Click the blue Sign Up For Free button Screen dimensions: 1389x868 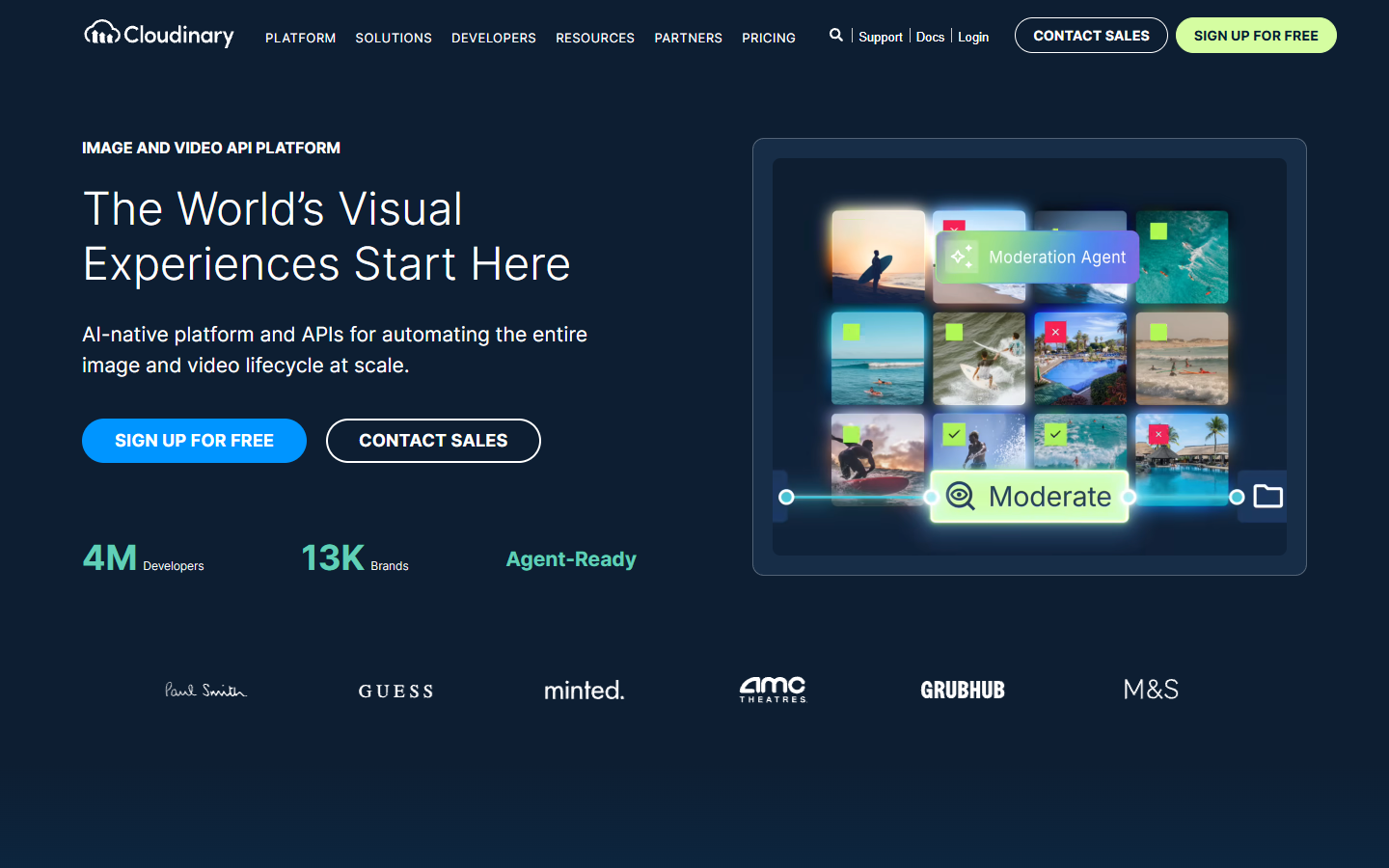click(194, 441)
